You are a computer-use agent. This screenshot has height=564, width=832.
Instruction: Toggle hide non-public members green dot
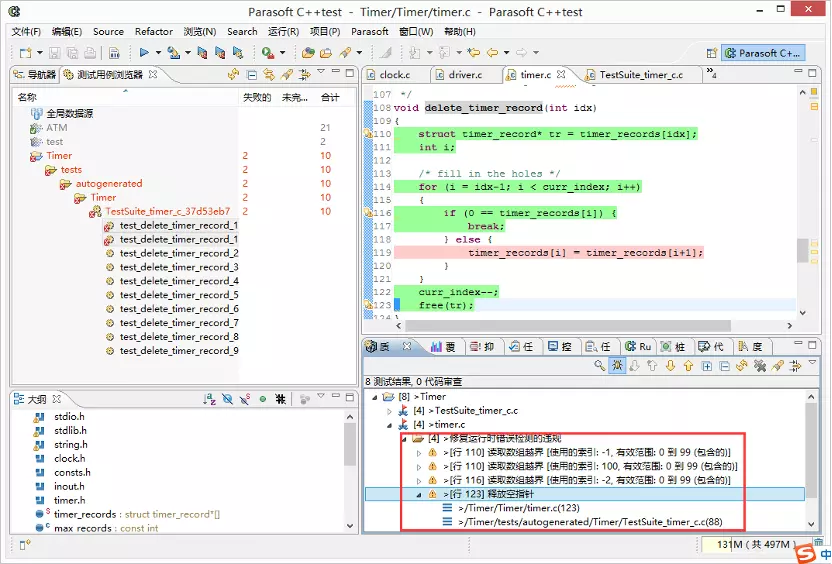pyautogui.click(x=263, y=399)
